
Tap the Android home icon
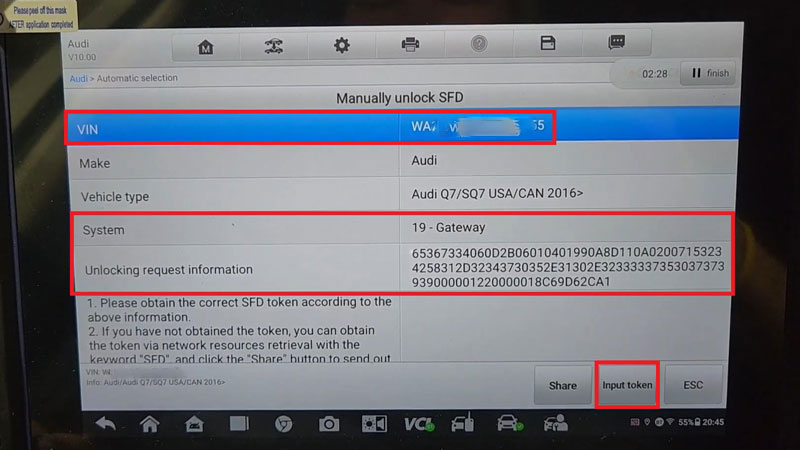coord(149,424)
